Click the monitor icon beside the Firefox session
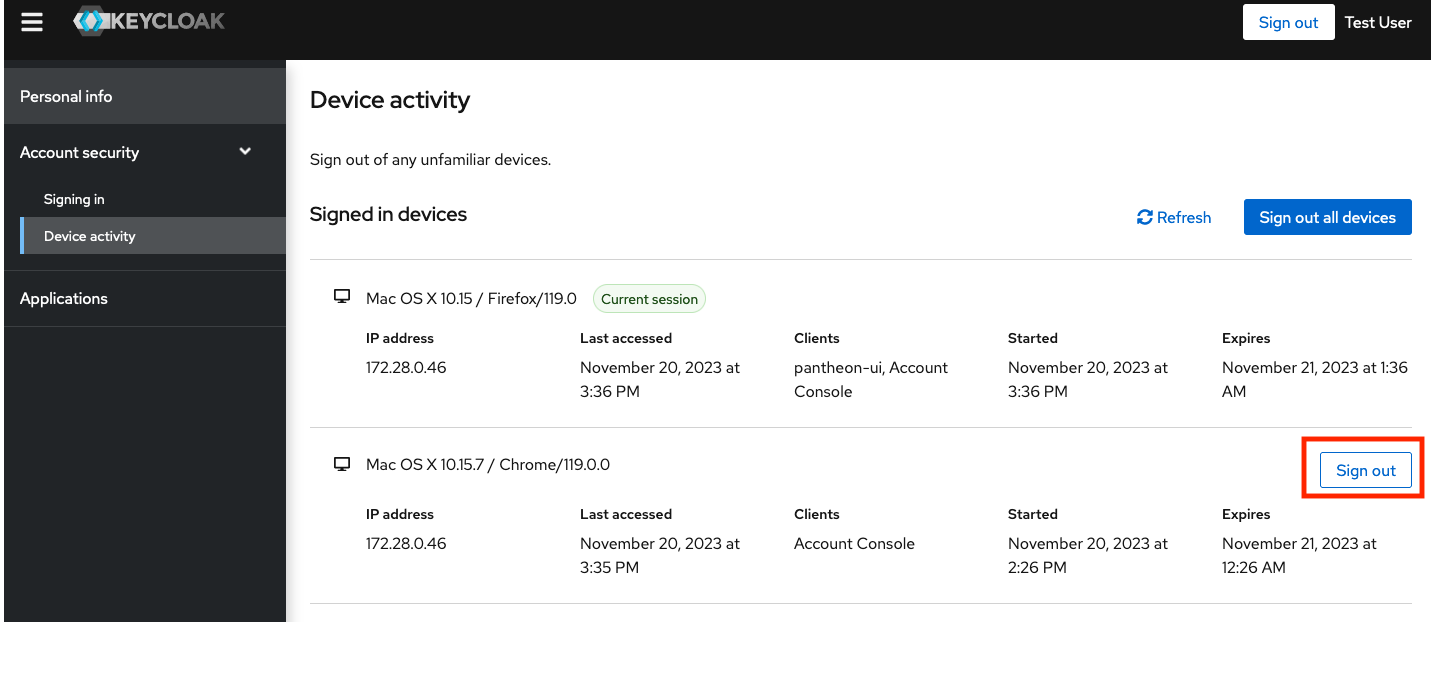This screenshot has height=691, width=1435. point(342,297)
